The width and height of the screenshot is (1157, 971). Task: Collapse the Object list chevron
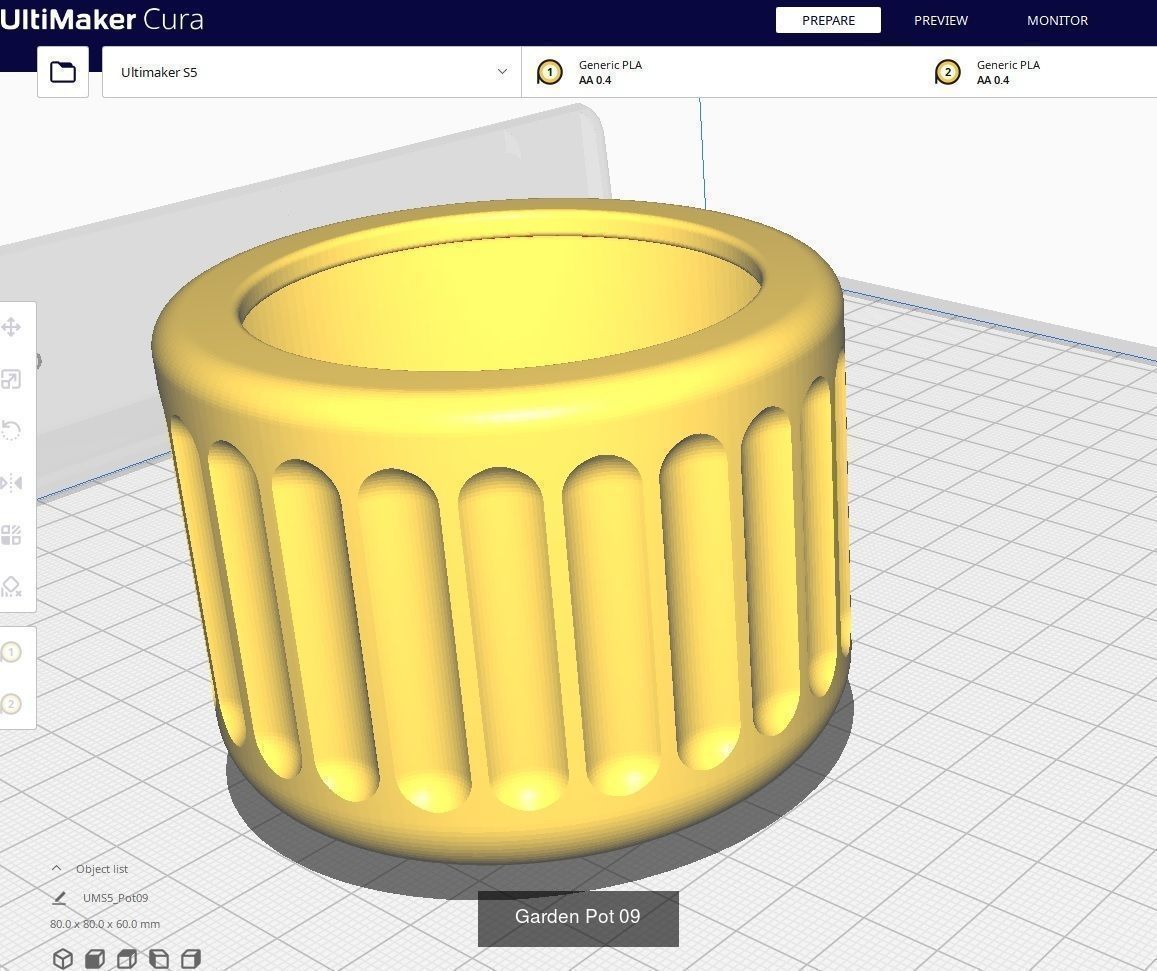[x=56, y=868]
